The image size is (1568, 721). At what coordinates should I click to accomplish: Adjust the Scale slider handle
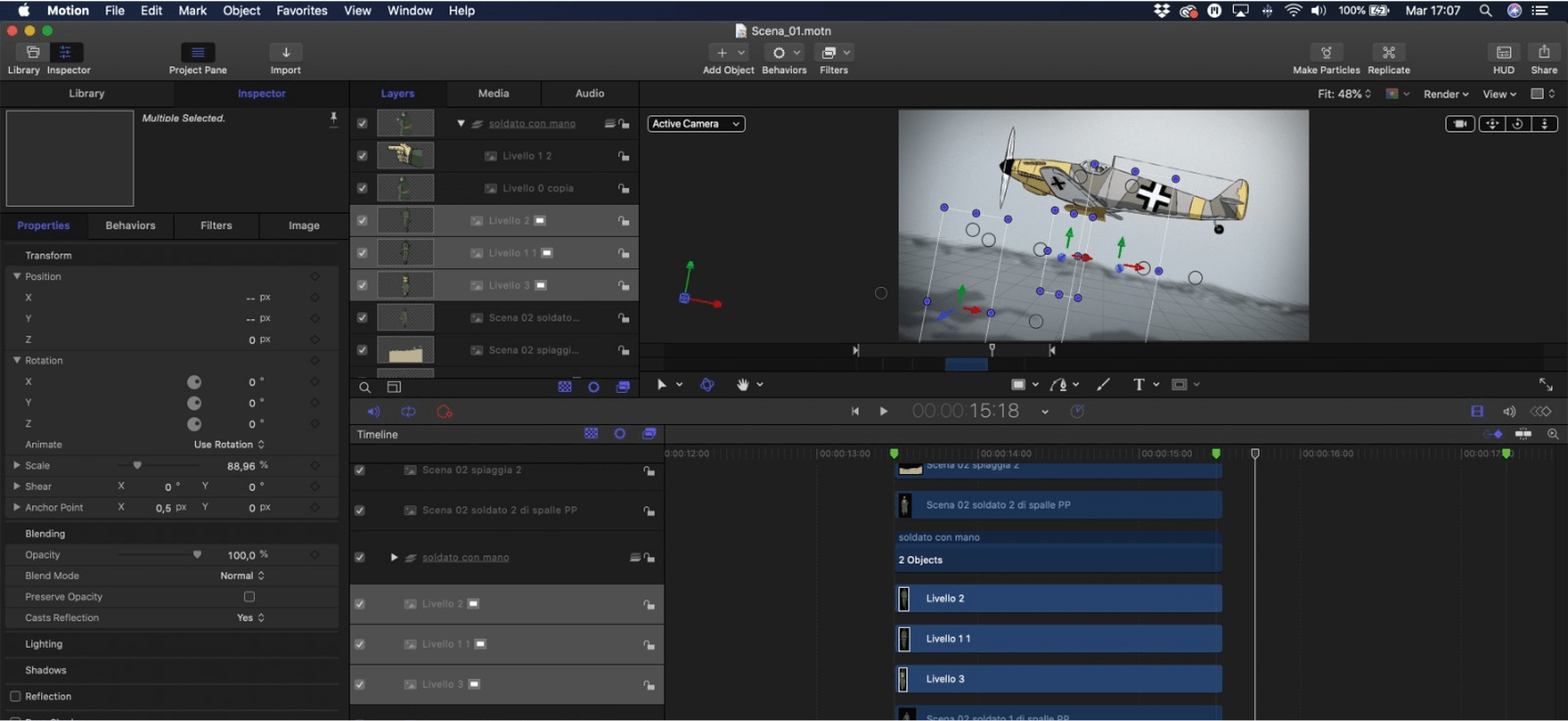click(137, 465)
